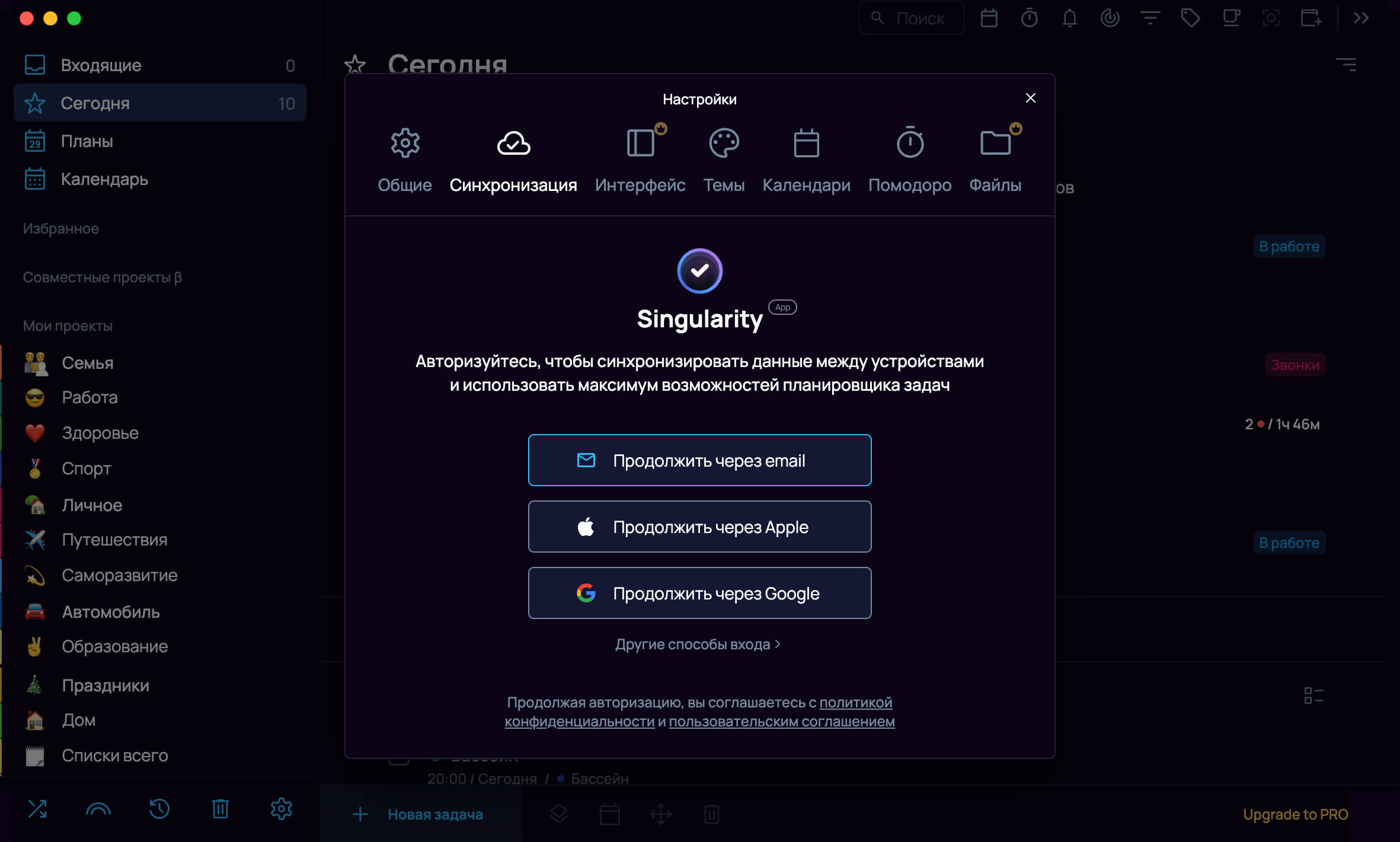The width and height of the screenshot is (1400, 842).
Task: Click the view options icon near Сегодня header
Action: (x=1346, y=64)
